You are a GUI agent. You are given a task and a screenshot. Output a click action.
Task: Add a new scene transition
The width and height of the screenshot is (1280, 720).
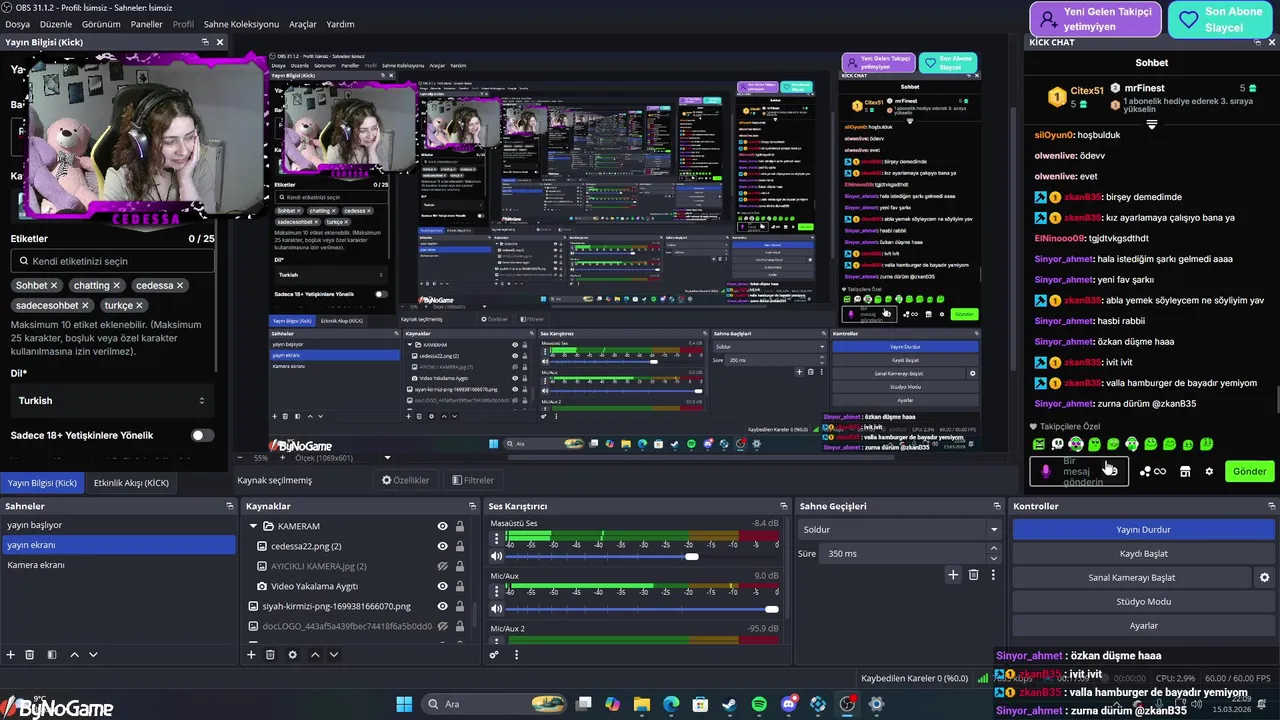coord(953,575)
